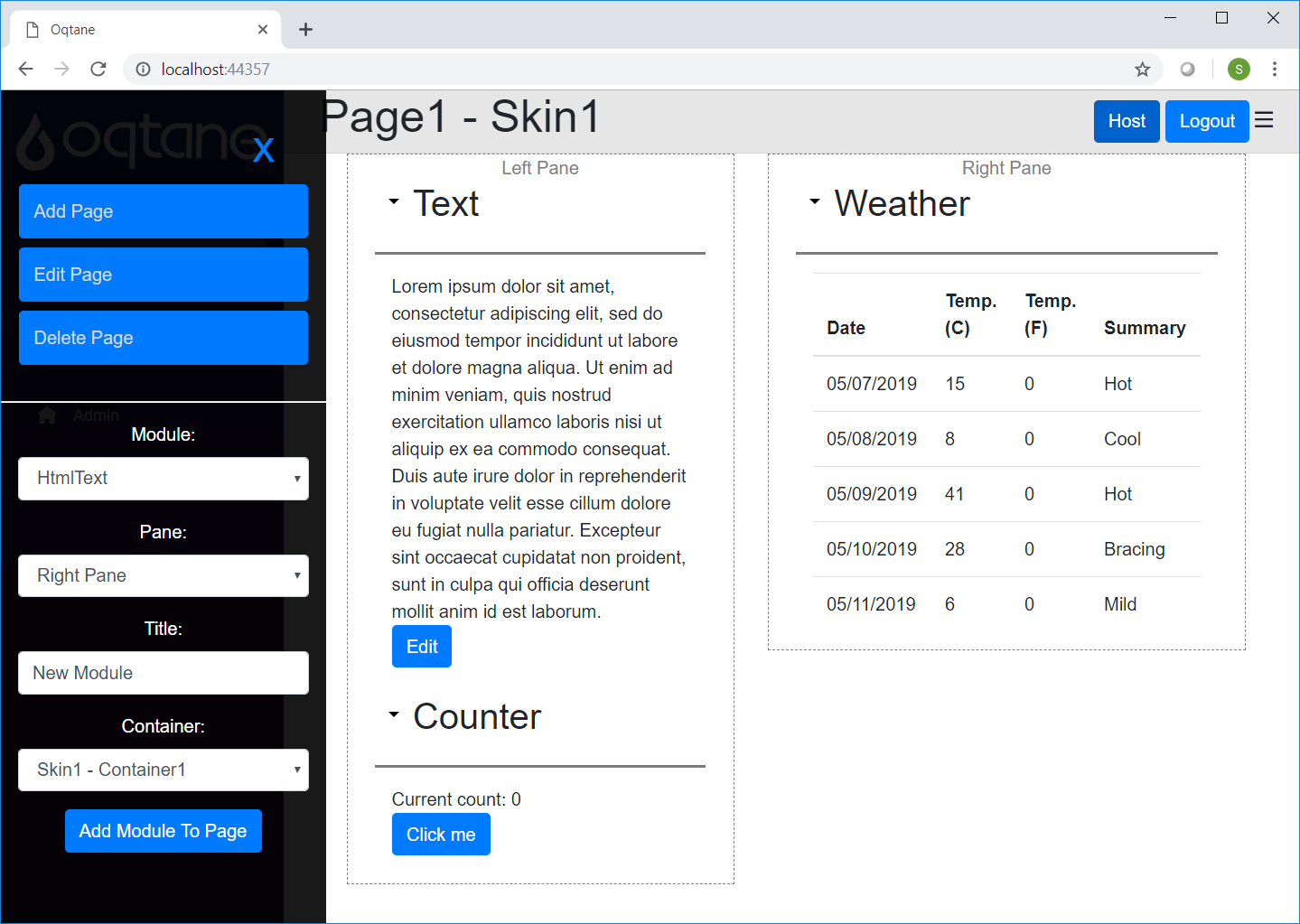This screenshot has width=1300, height=924.
Task: View site information icon in address bar
Action: click(143, 70)
